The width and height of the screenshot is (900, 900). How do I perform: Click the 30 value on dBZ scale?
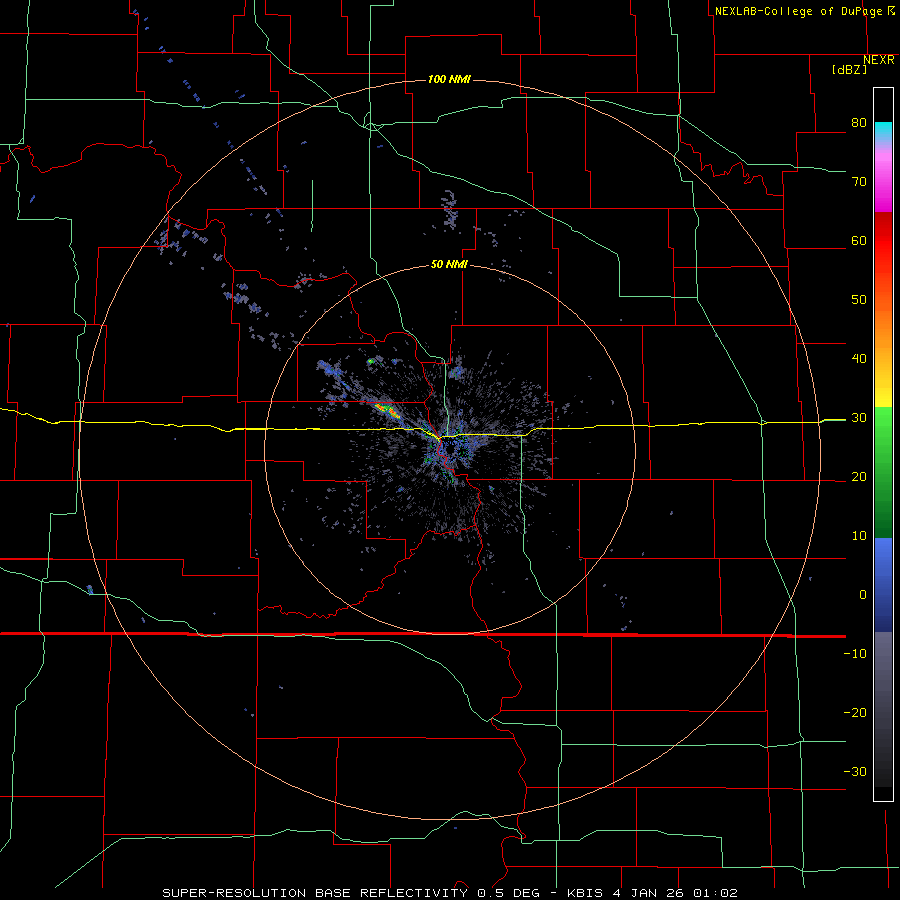pos(859,418)
